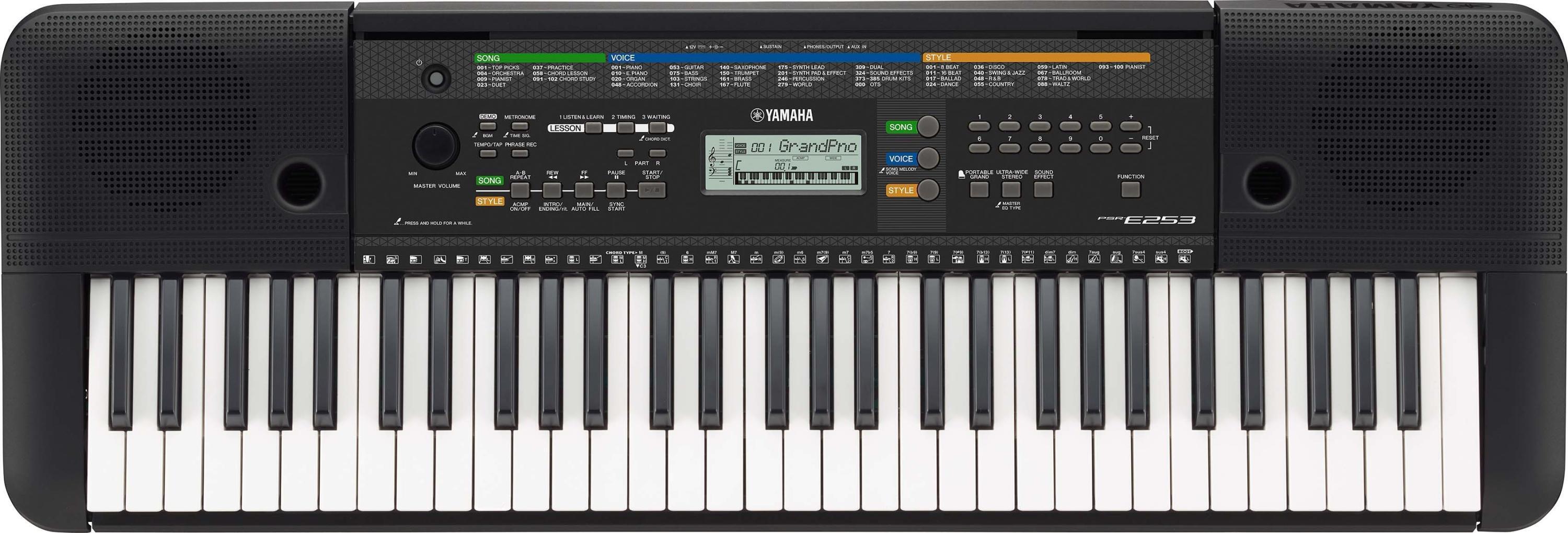1568x533 pixels.
Task: Click the Yamaha logo on the panel
Action: [x=781, y=115]
